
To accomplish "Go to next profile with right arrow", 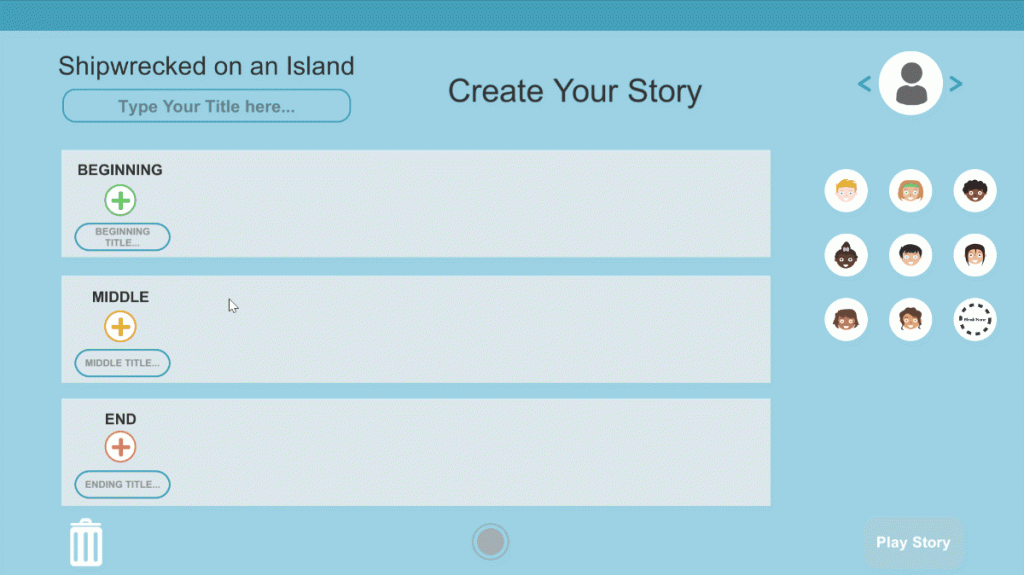I will click(955, 84).
